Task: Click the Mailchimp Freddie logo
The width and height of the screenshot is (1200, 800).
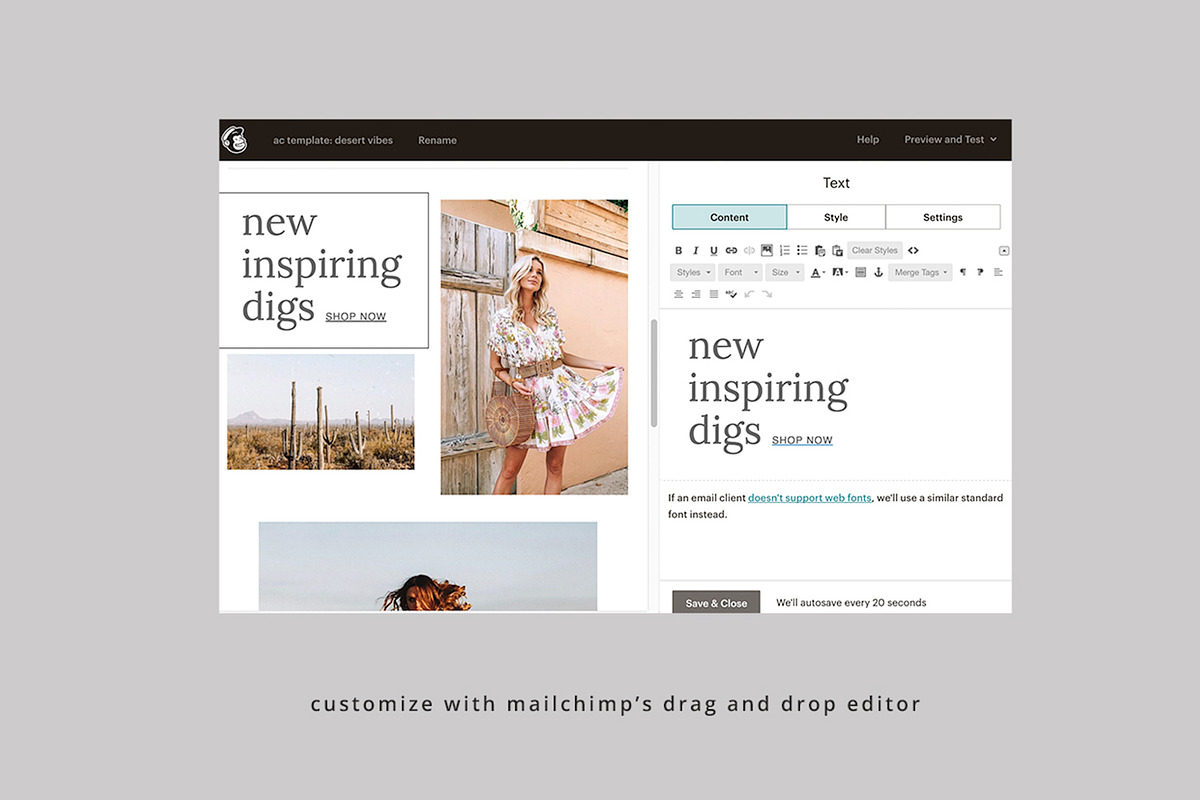Action: point(234,140)
